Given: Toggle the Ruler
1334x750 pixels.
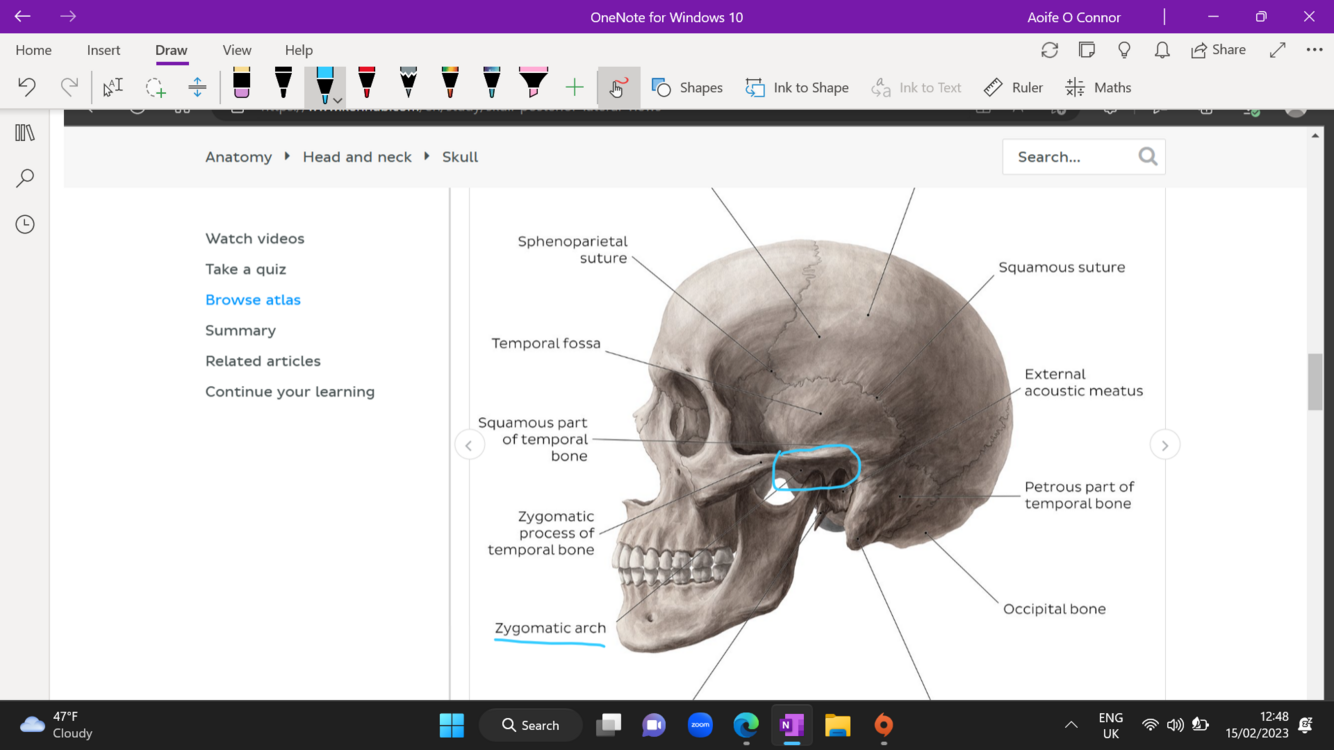Looking at the screenshot, I should point(1013,87).
